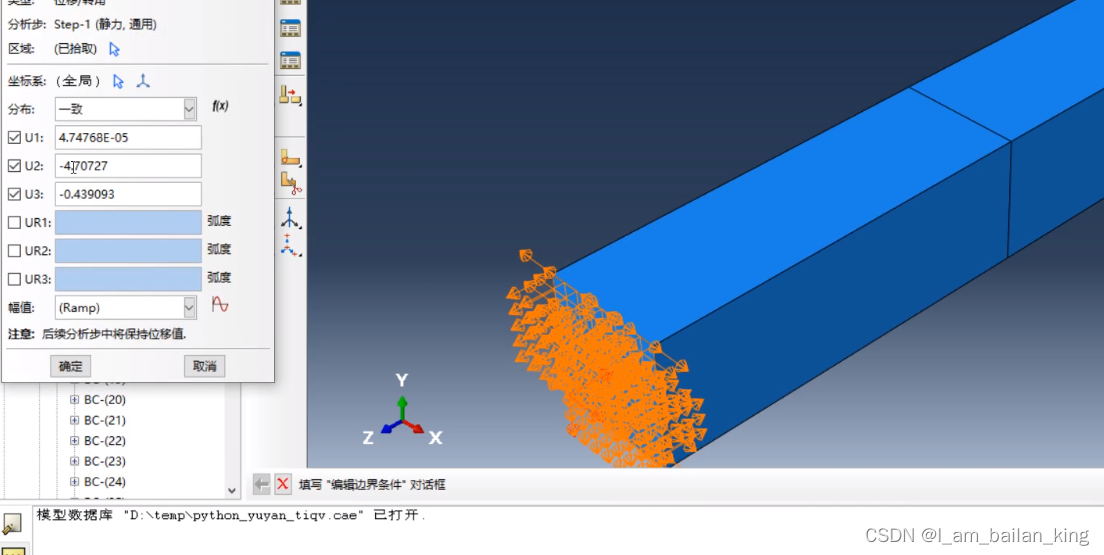Enable the UR1 rotation checkbox
Screen dimensions: 1104x555
(x=14, y=223)
